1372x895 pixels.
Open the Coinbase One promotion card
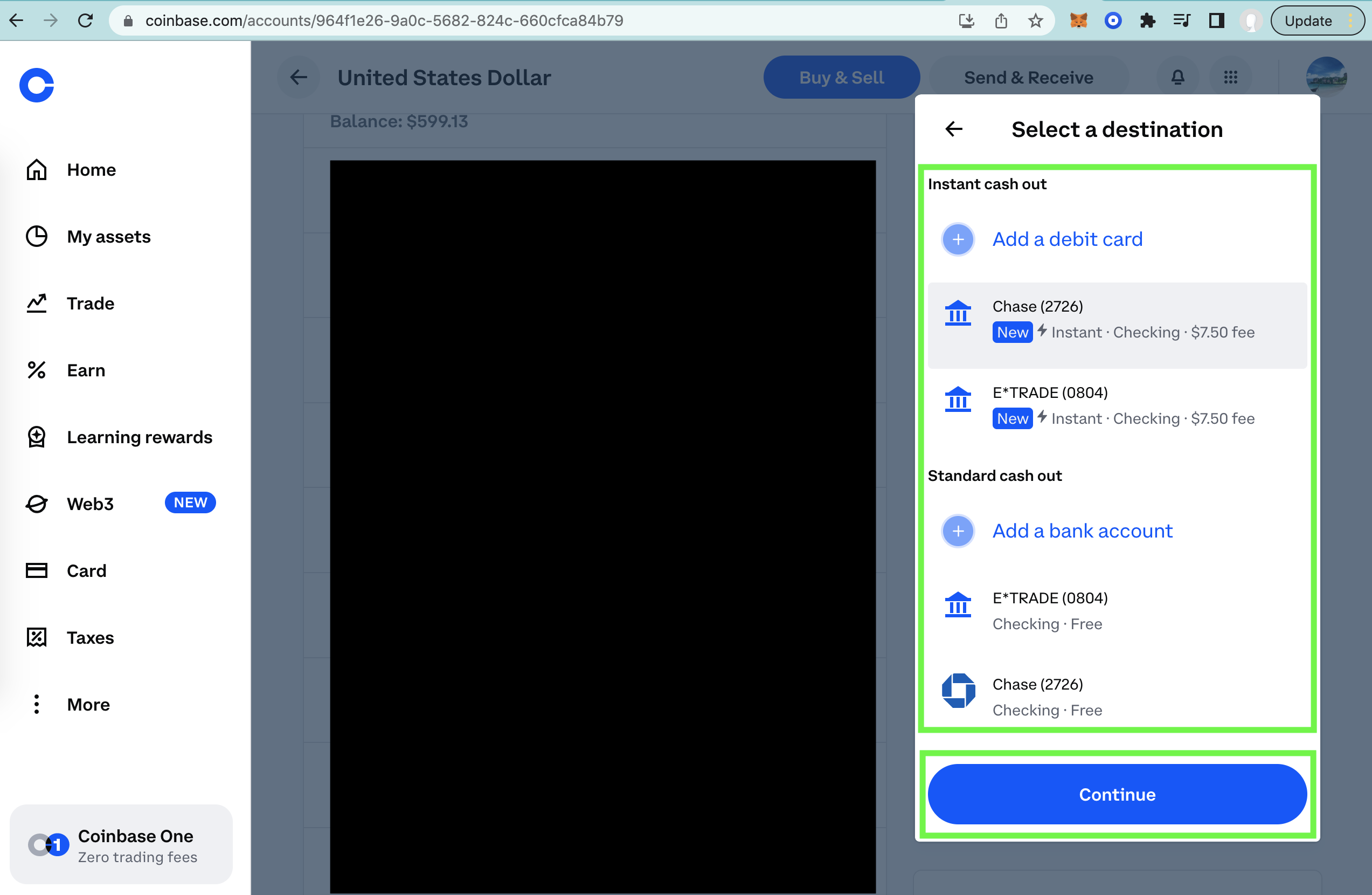pyautogui.click(x=121, y=845)
